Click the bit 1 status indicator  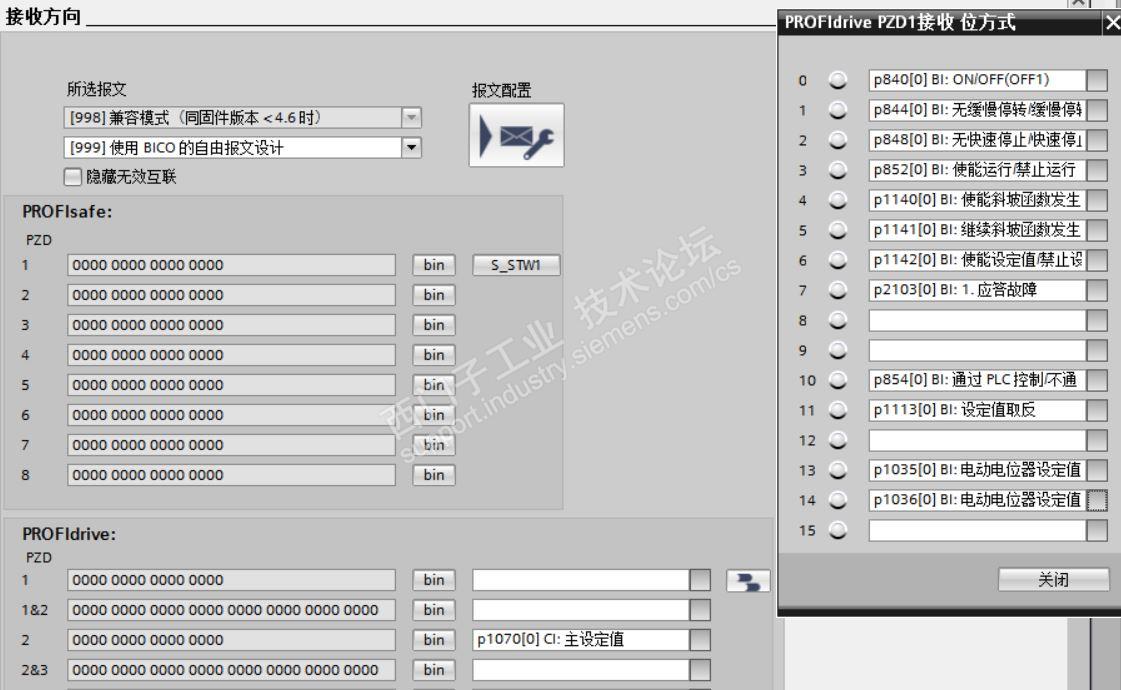[837, 110]
